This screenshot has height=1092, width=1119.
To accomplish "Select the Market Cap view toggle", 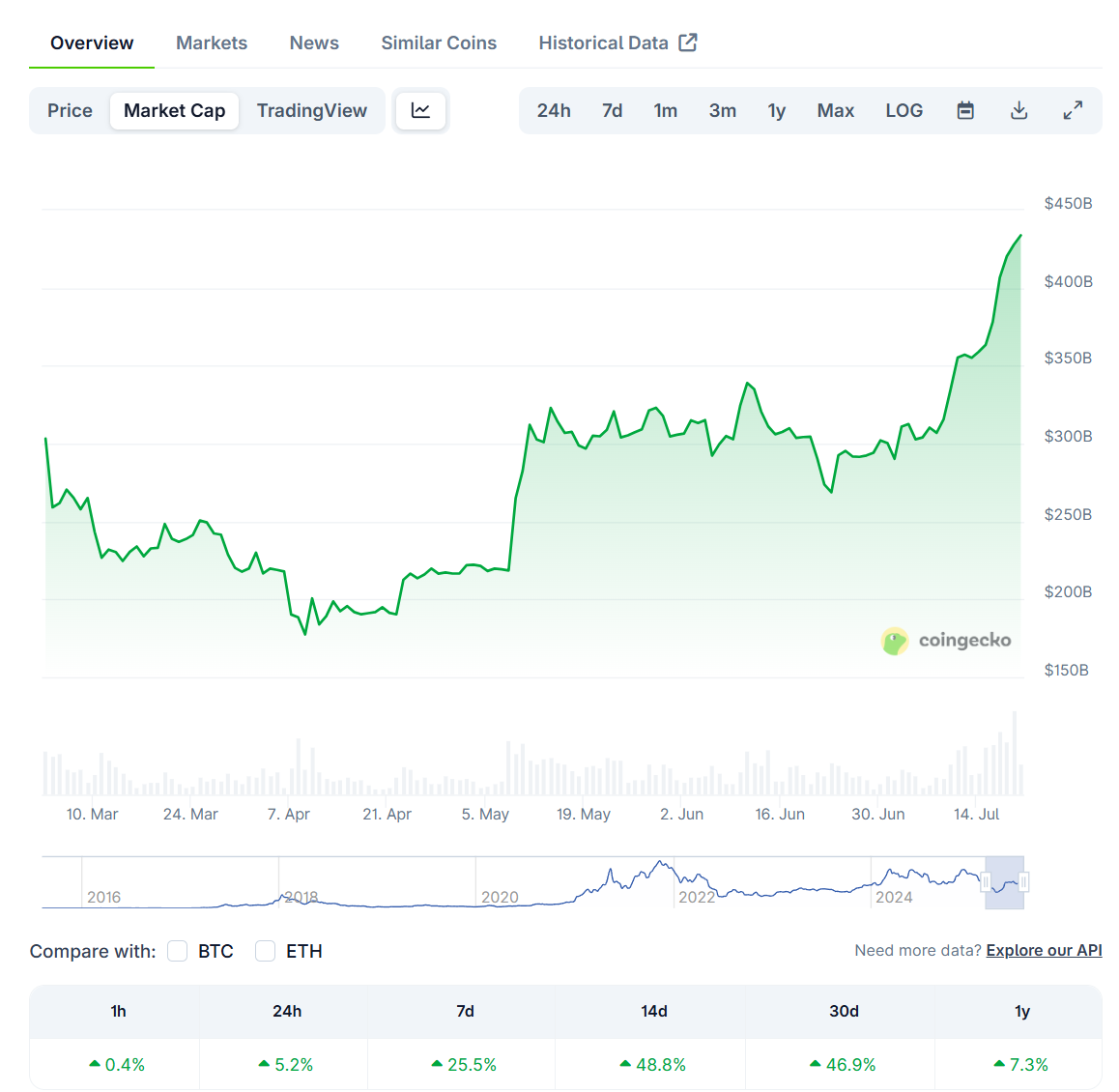I will coord(174,110).
